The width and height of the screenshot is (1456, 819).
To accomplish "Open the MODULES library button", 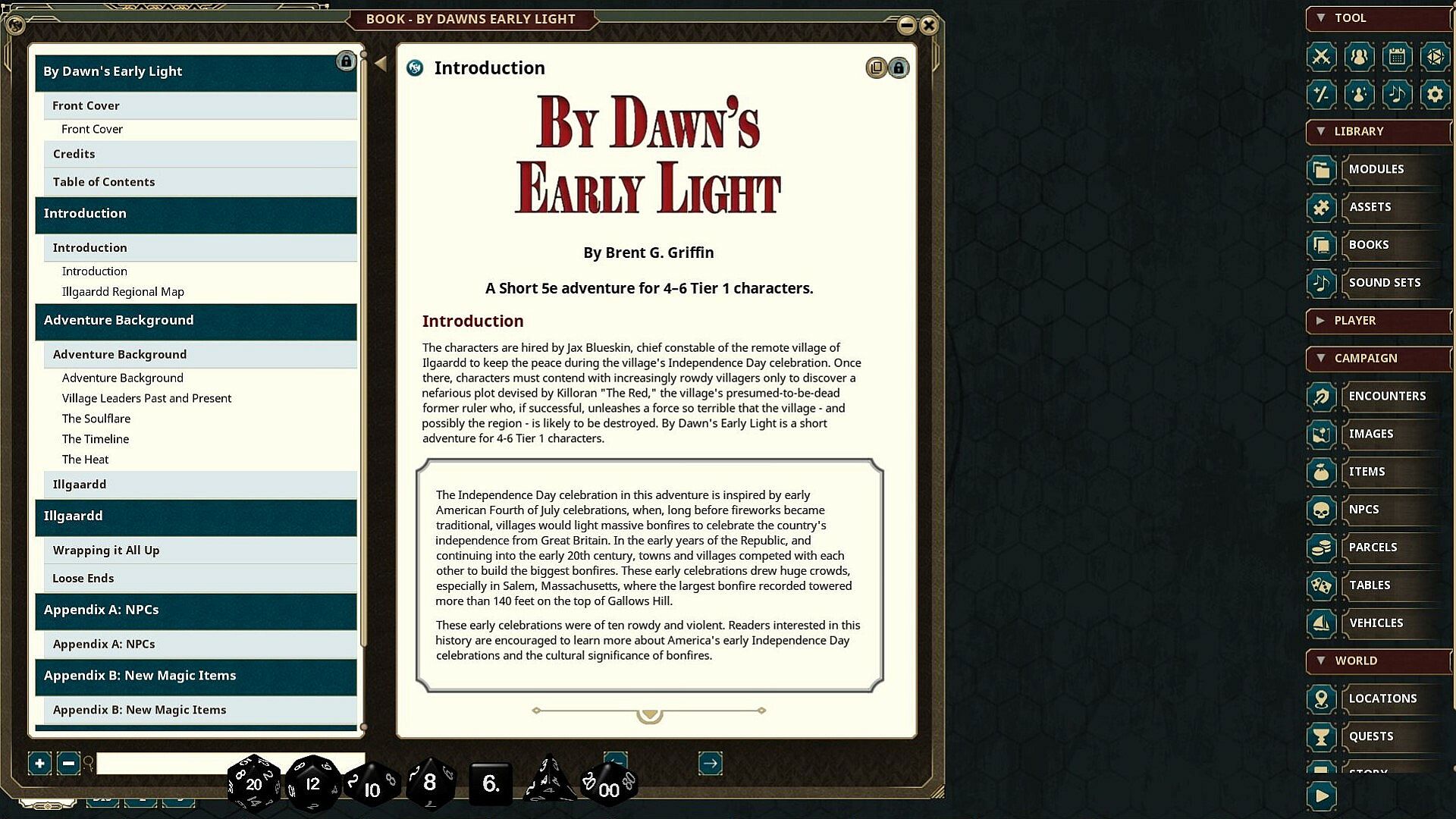I will 1376,169.
